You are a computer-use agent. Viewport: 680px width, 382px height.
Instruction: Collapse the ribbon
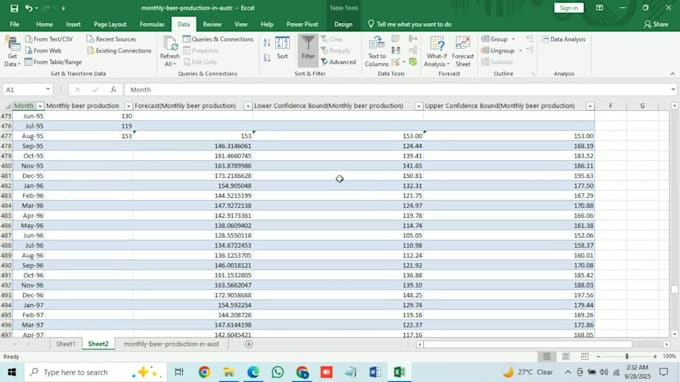(673, 74)
